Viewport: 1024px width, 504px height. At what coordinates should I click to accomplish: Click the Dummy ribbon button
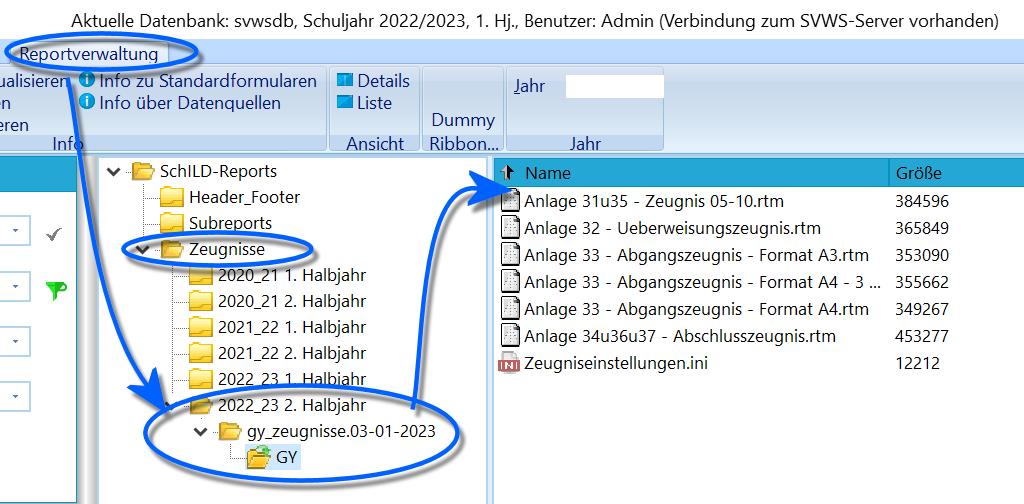click(x=463, y=120)
